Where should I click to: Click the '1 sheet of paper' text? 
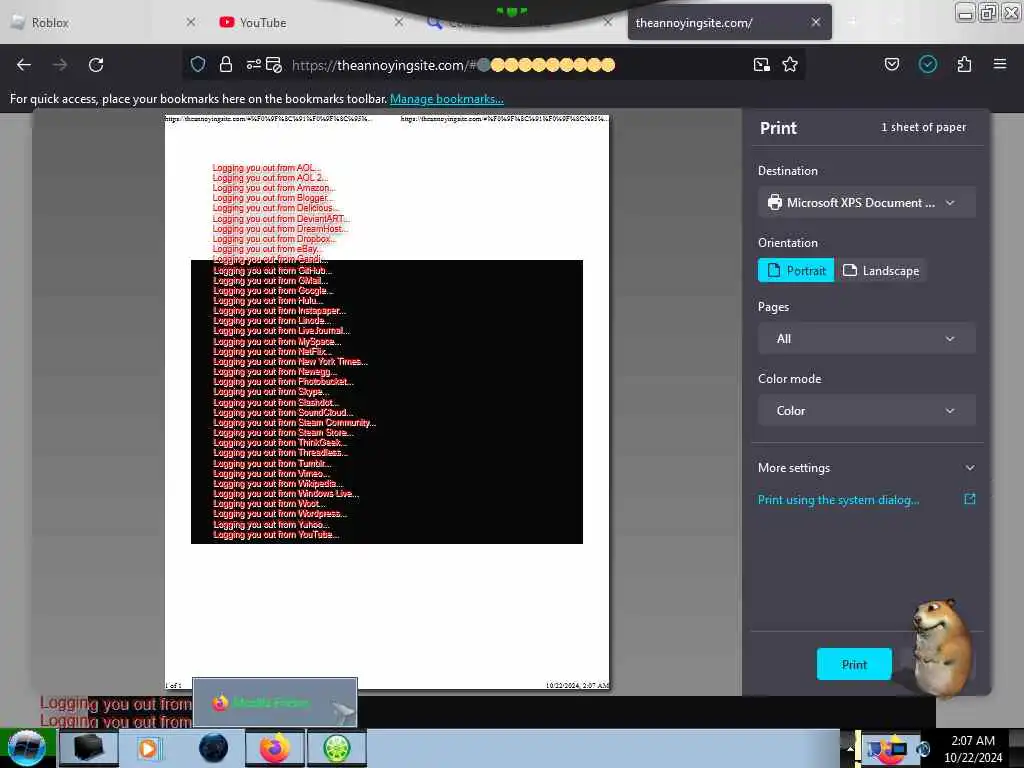[x=923, y=127]
